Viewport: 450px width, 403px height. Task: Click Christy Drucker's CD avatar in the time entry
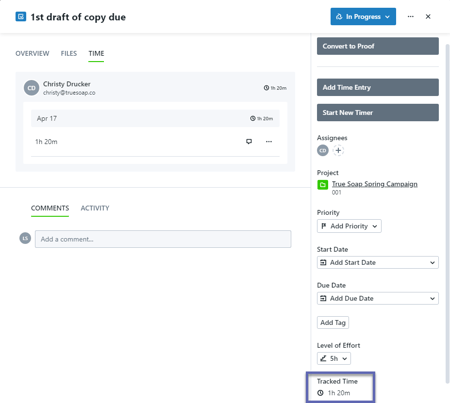click(31, 88)
